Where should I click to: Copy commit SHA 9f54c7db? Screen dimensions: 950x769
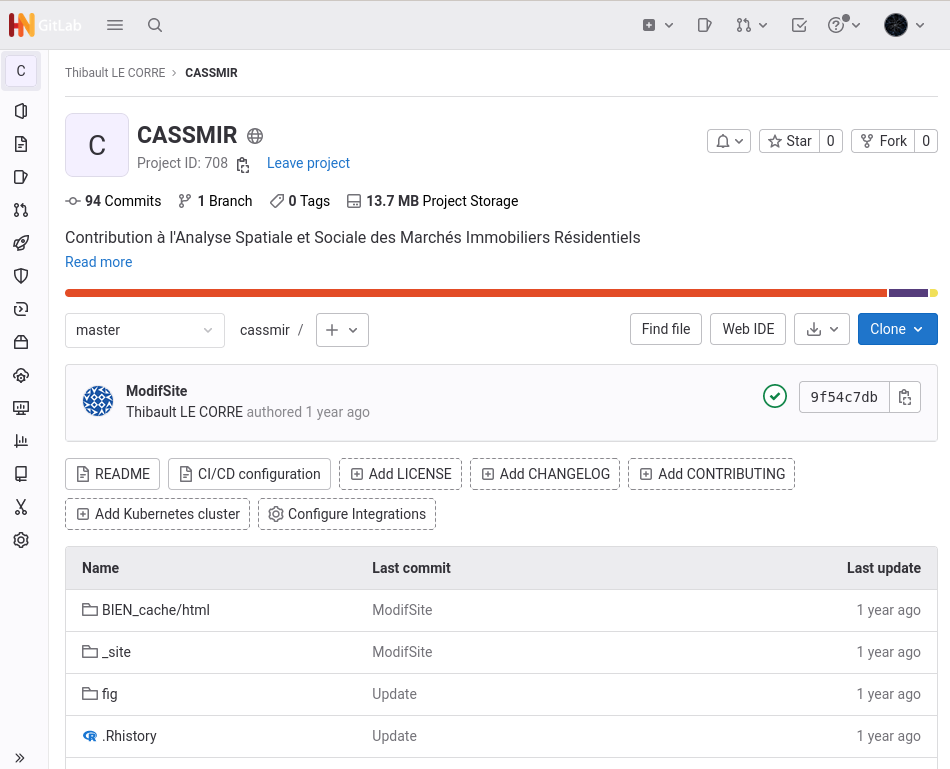tap(905, 397)
